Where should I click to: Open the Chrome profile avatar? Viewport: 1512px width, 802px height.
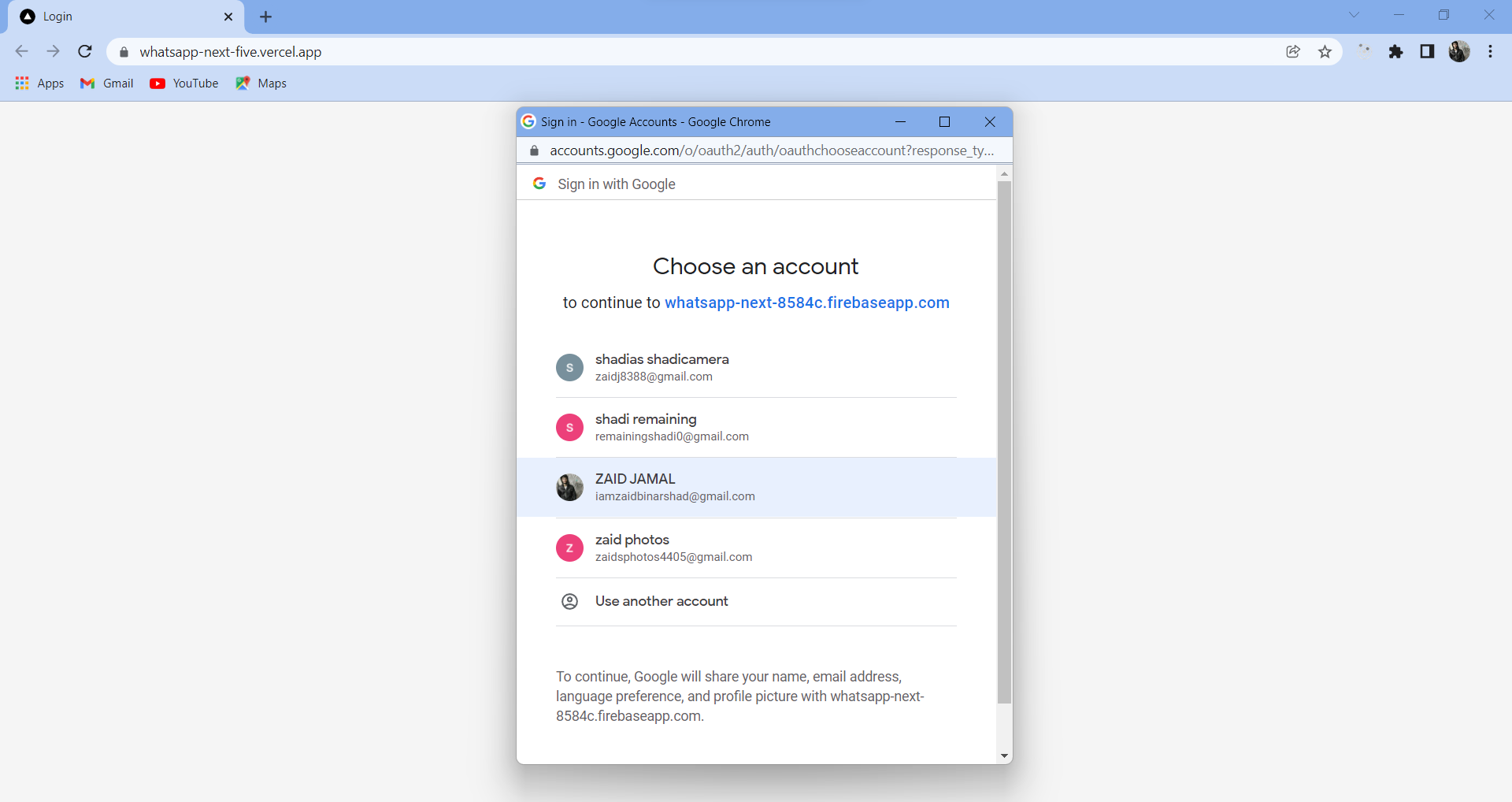pos(1459,51)
